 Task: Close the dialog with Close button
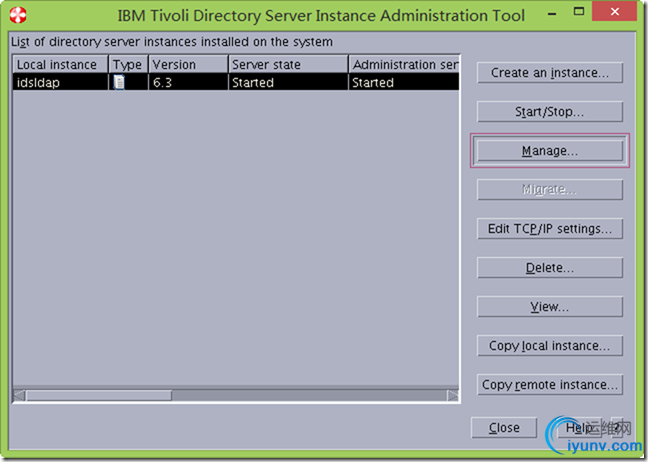click(x=504, y=427)
